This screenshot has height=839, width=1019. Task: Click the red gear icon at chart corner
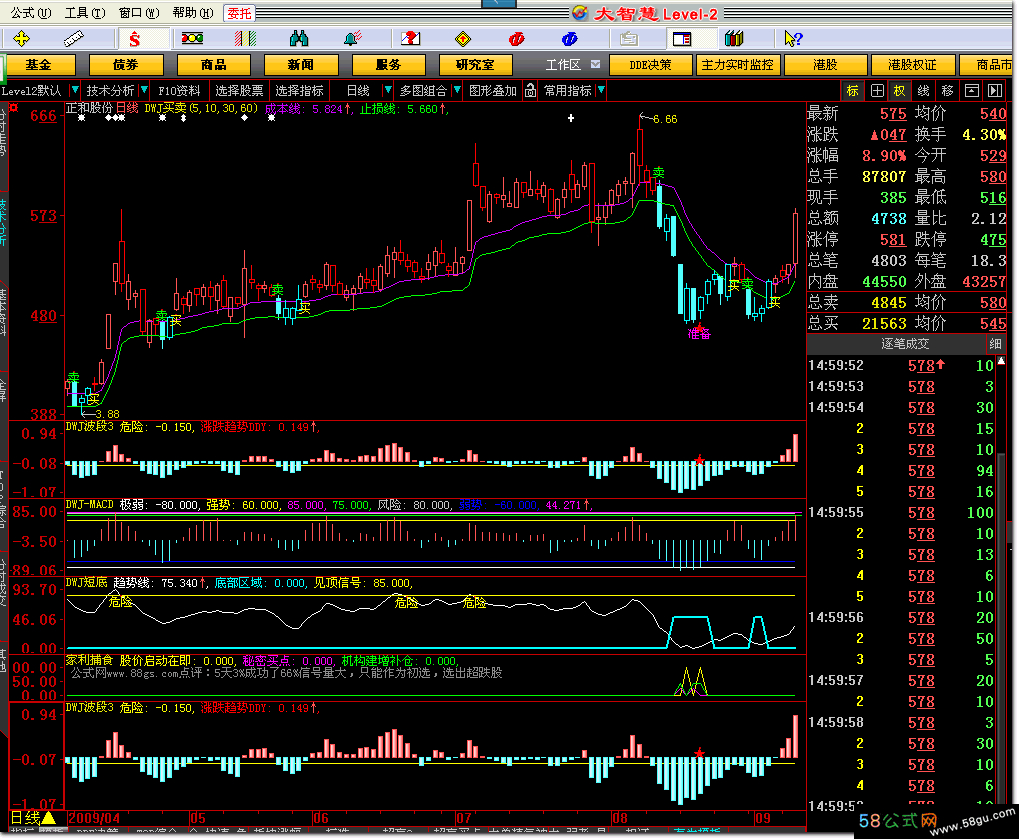tap(14, 107)
